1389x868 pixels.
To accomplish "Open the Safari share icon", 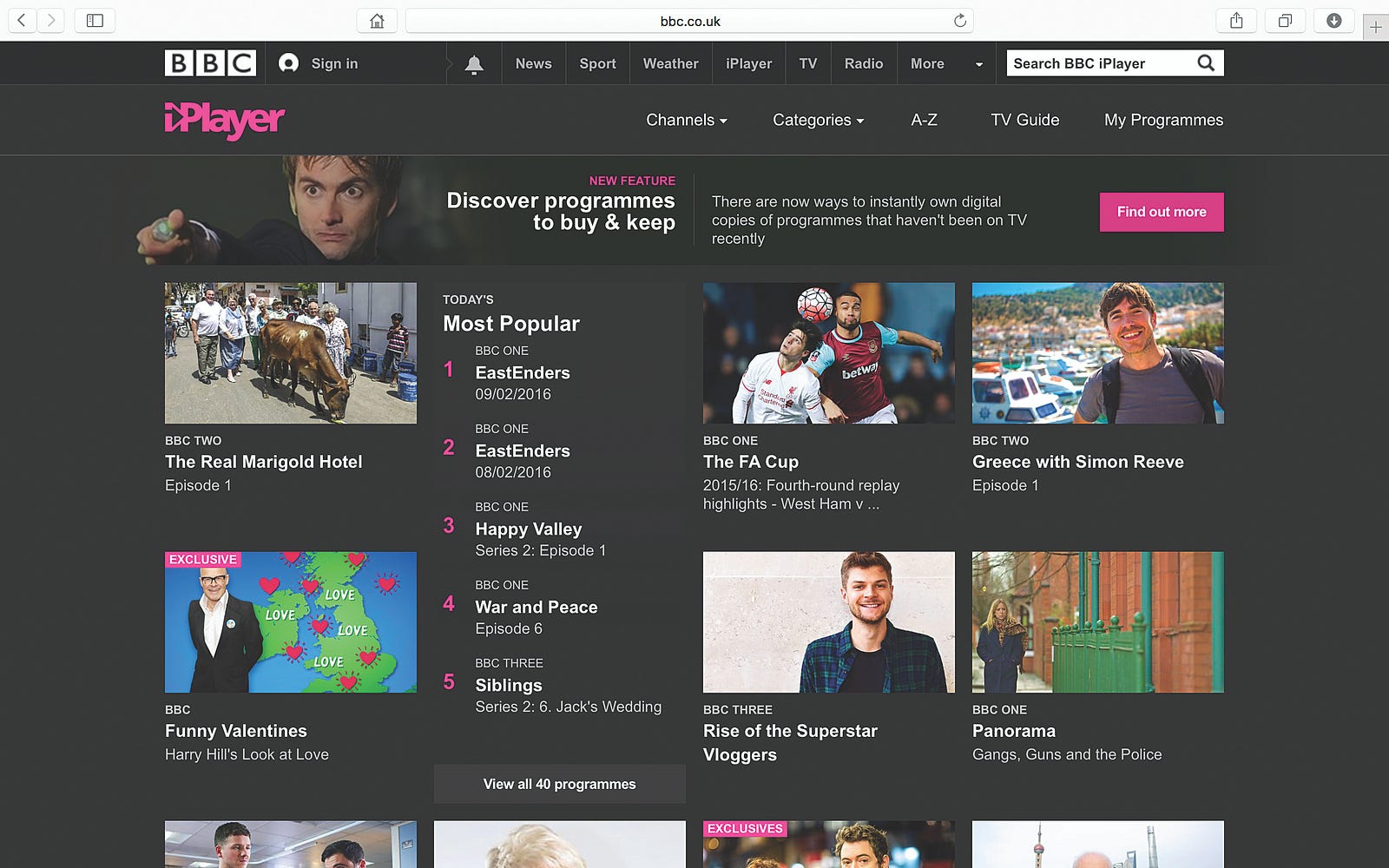I will click(1236, 21).
